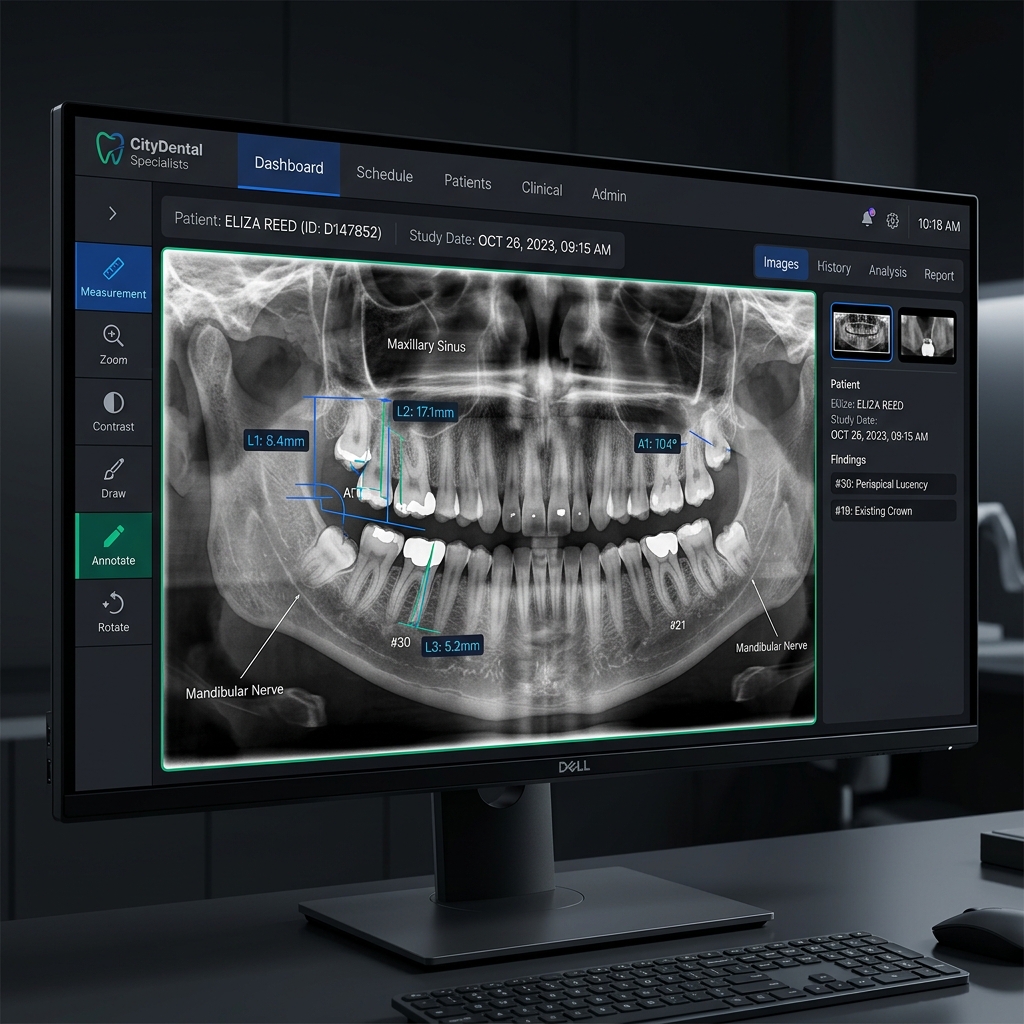
Task: Select the Draw pen tool
Action: click(114, 479)
